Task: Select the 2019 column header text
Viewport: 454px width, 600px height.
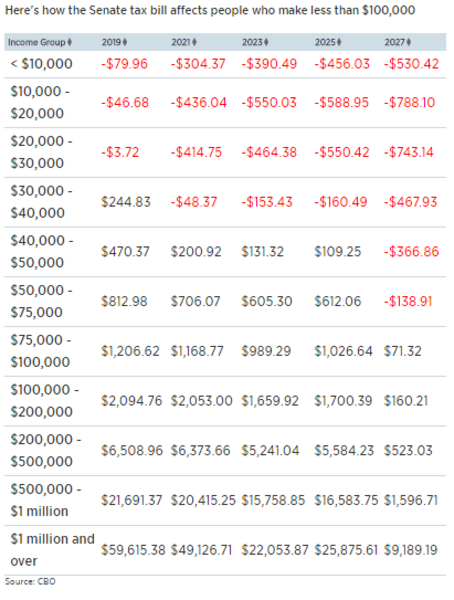Action: pos(111,42)
